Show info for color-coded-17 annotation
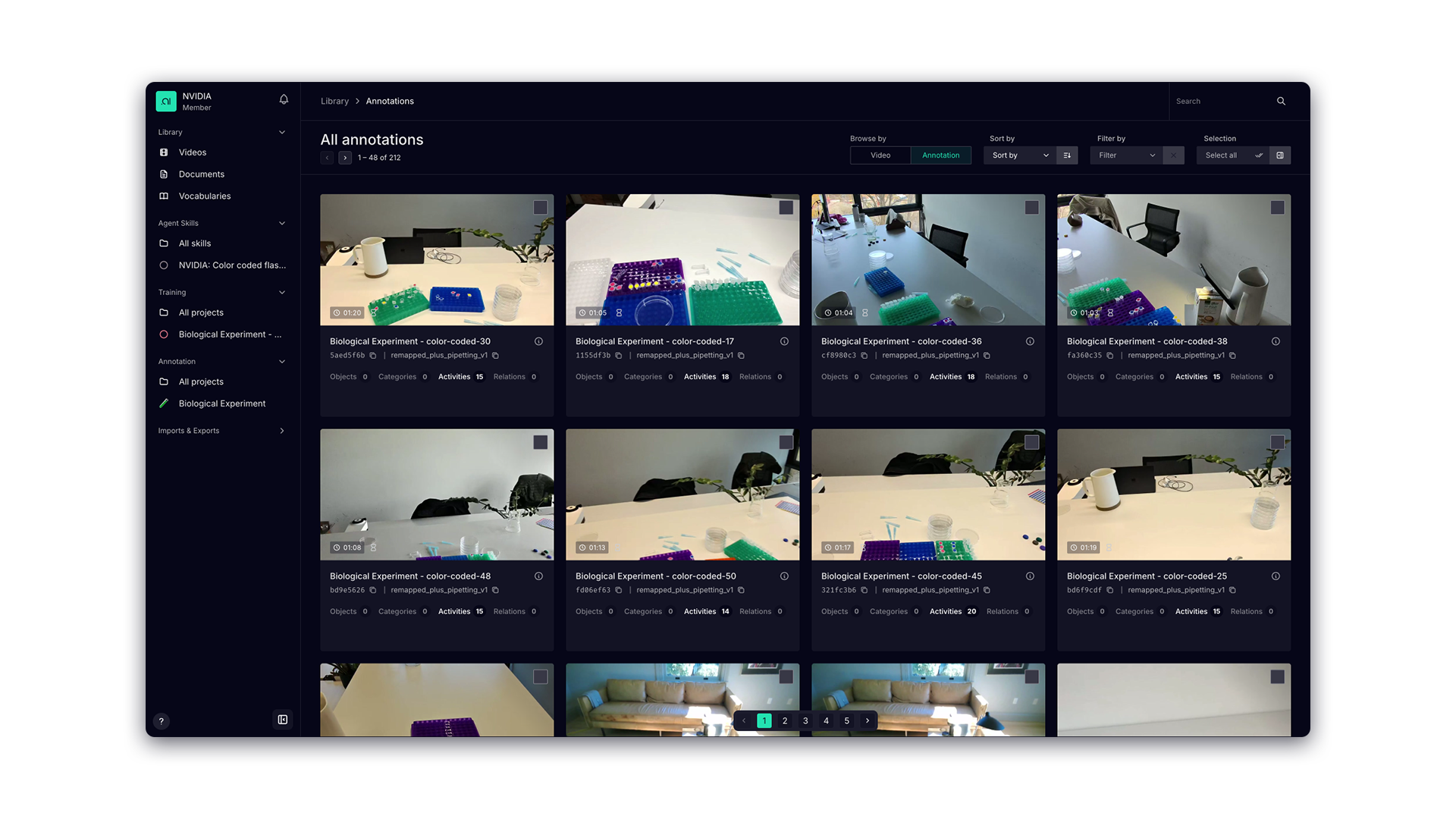Screen dimensions: 1456x819 tap(784, 341)
